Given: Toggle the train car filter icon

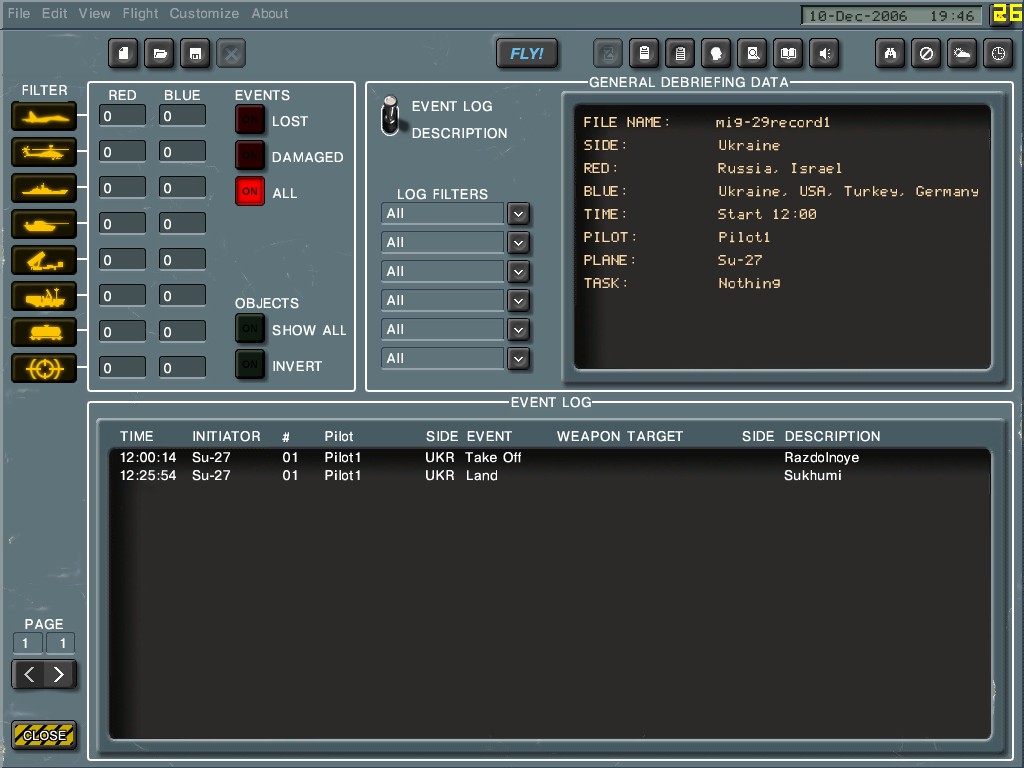Looking at the screenshot, I should click(x=44, y=333).
